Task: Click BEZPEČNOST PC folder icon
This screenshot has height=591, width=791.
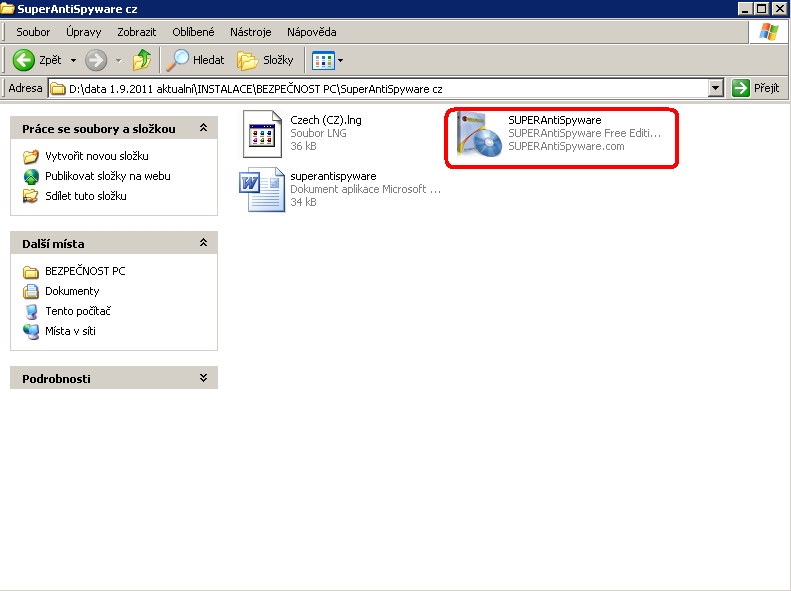Action: click(31, 272)
